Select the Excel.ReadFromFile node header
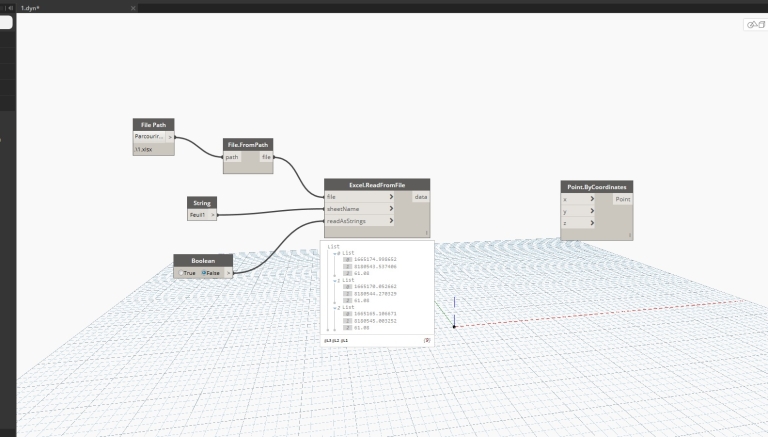 pos(377,185)
